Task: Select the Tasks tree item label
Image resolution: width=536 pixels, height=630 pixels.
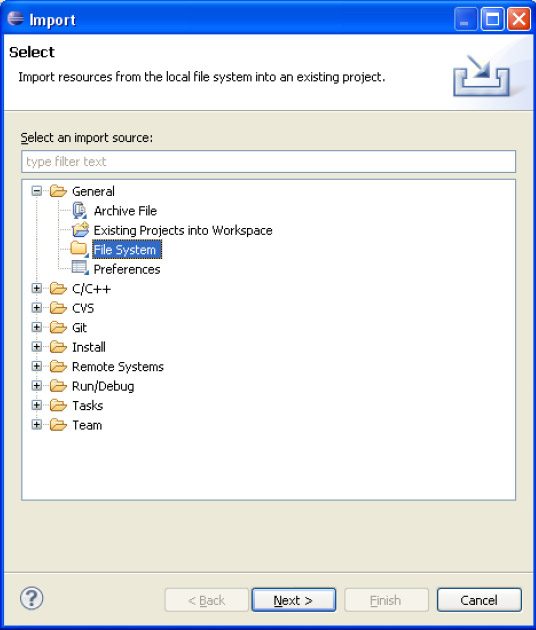Action: (88, 405)
